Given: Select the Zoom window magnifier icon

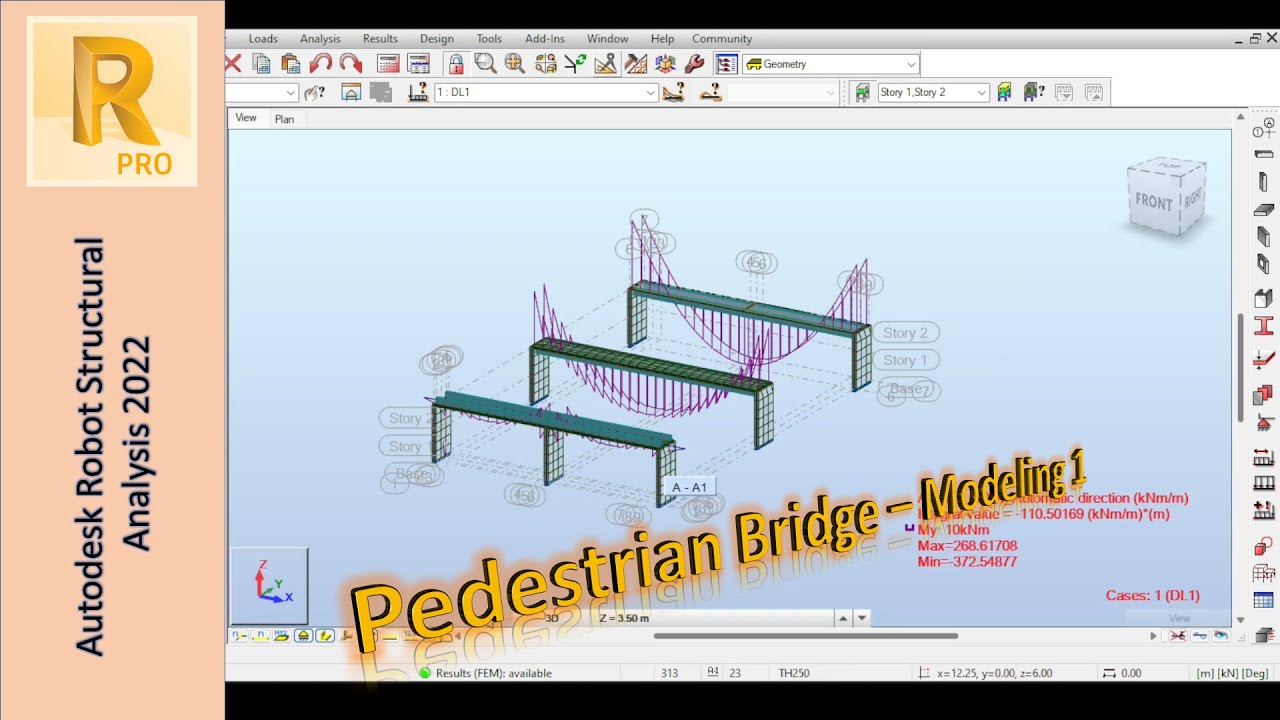Looking at the screenshot, I should coord(485,64).
